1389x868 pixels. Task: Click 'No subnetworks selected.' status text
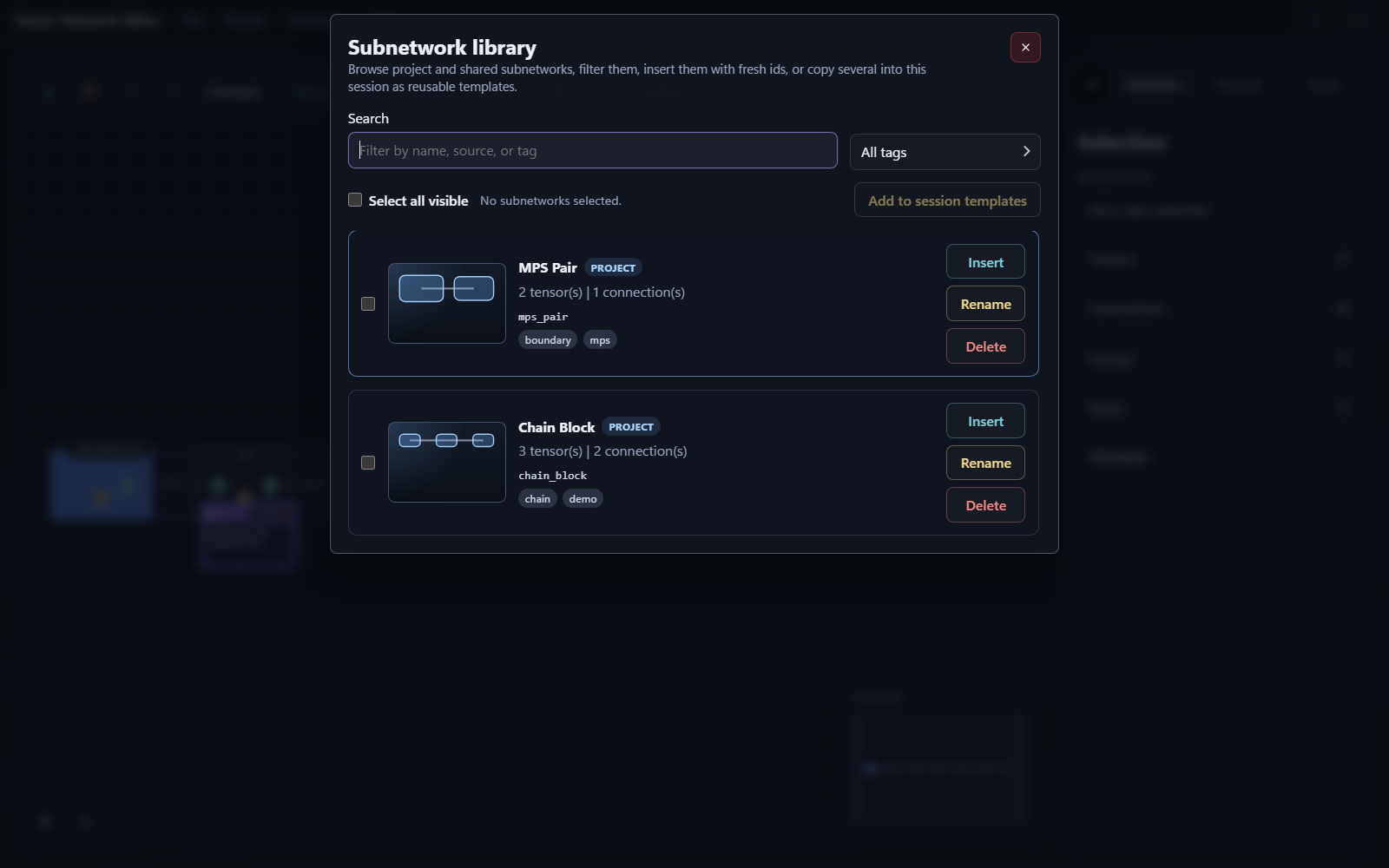click(x=550, y=201)
